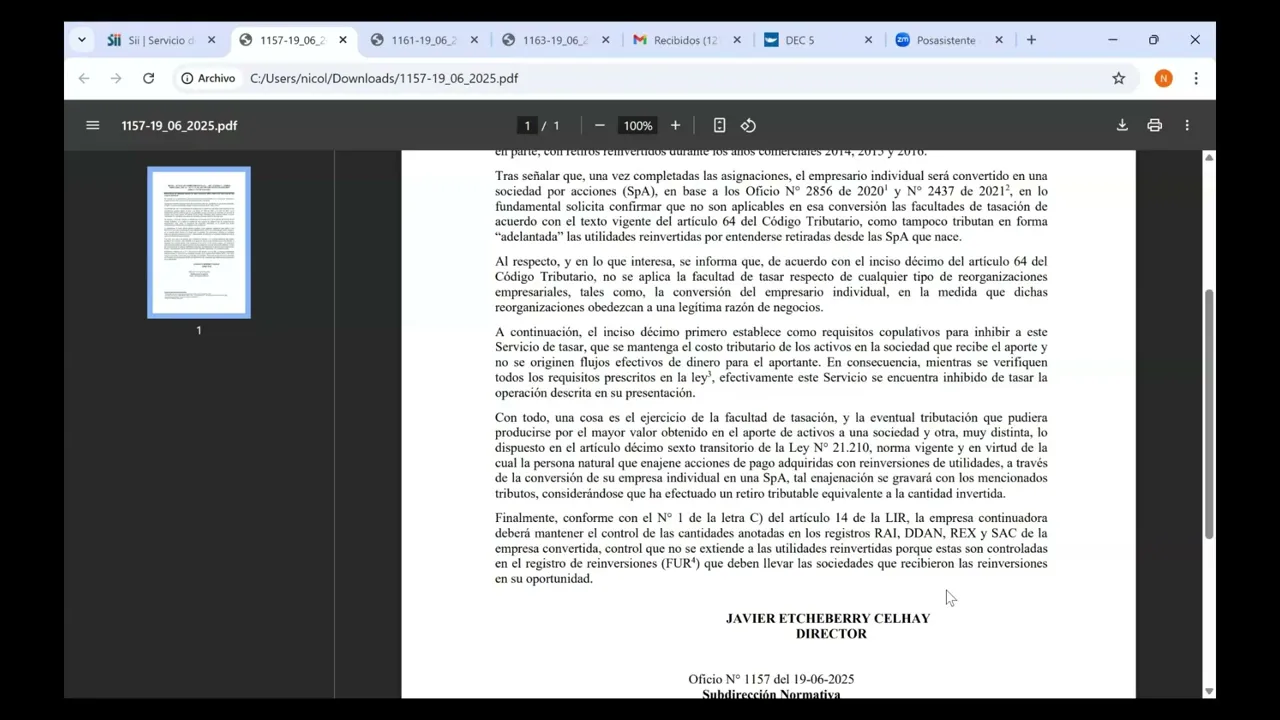This screenshot has height=720, width=1280.
Task: Open the PDF sidebar menu
Action: tap(92, 125)
